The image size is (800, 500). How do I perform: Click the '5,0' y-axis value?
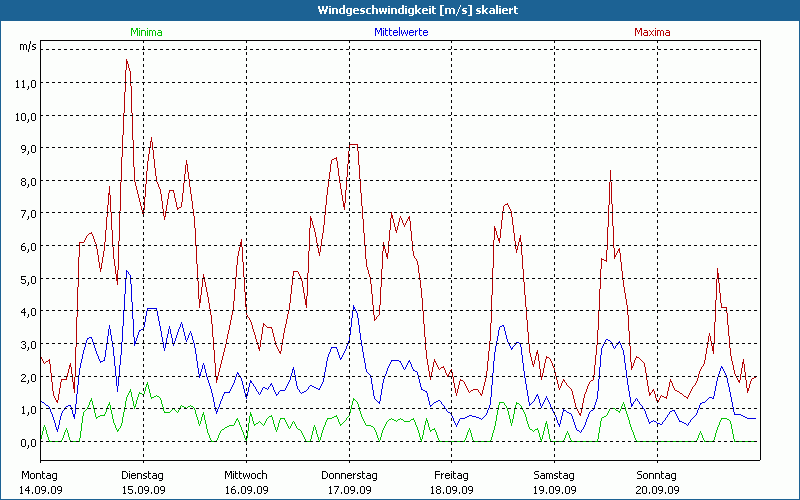[28, 280]
